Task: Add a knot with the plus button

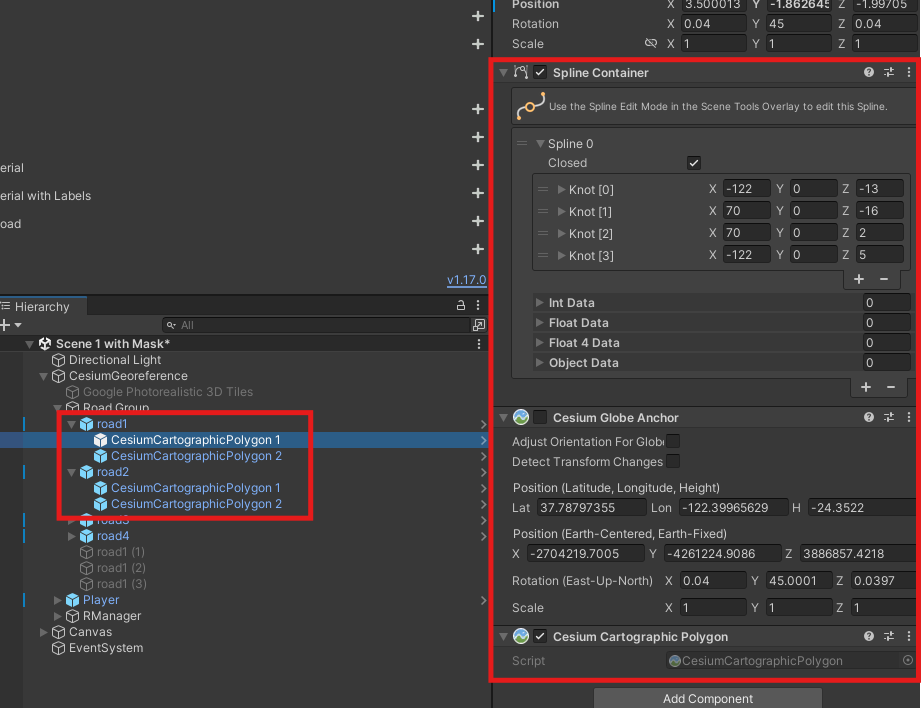Action: point(858,279)
